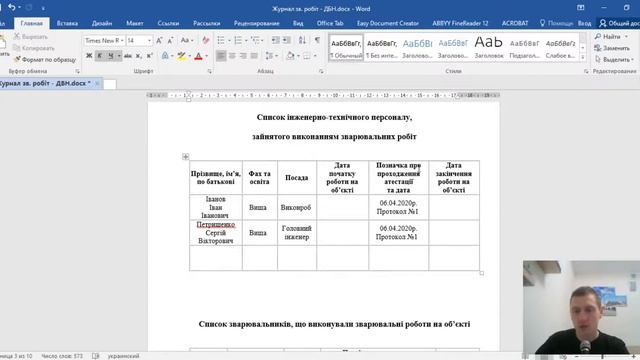Clear all formatting eraser icon

coord(206,40)
